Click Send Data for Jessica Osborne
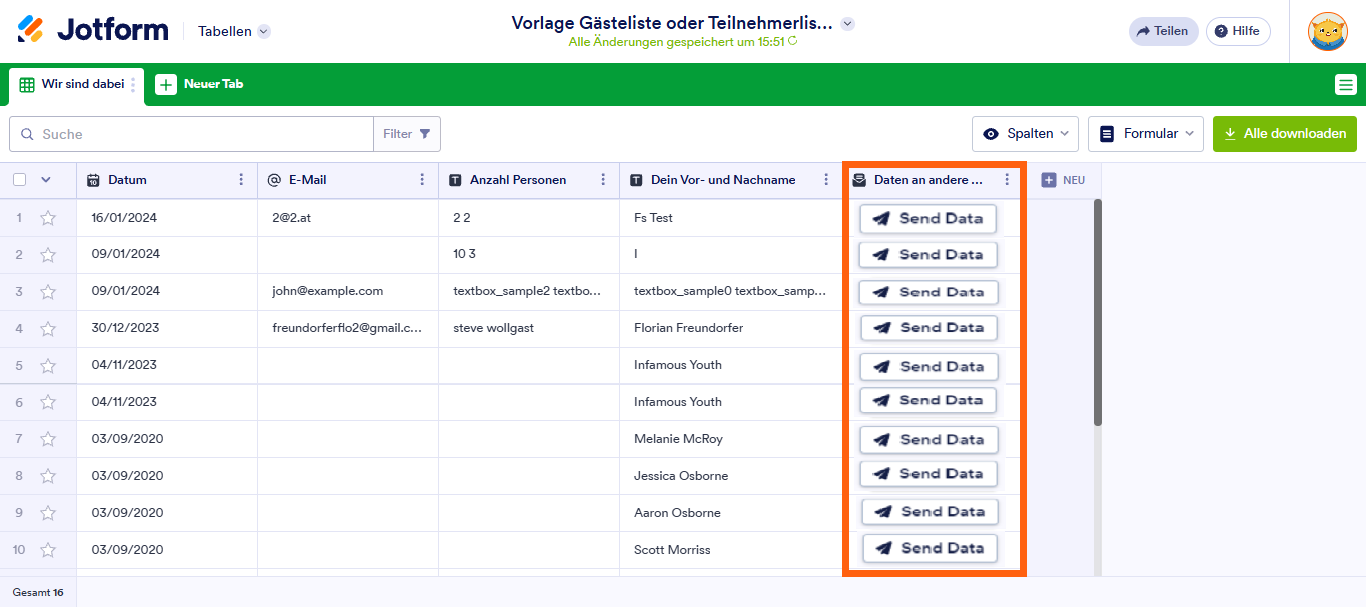 click(929, 473)
